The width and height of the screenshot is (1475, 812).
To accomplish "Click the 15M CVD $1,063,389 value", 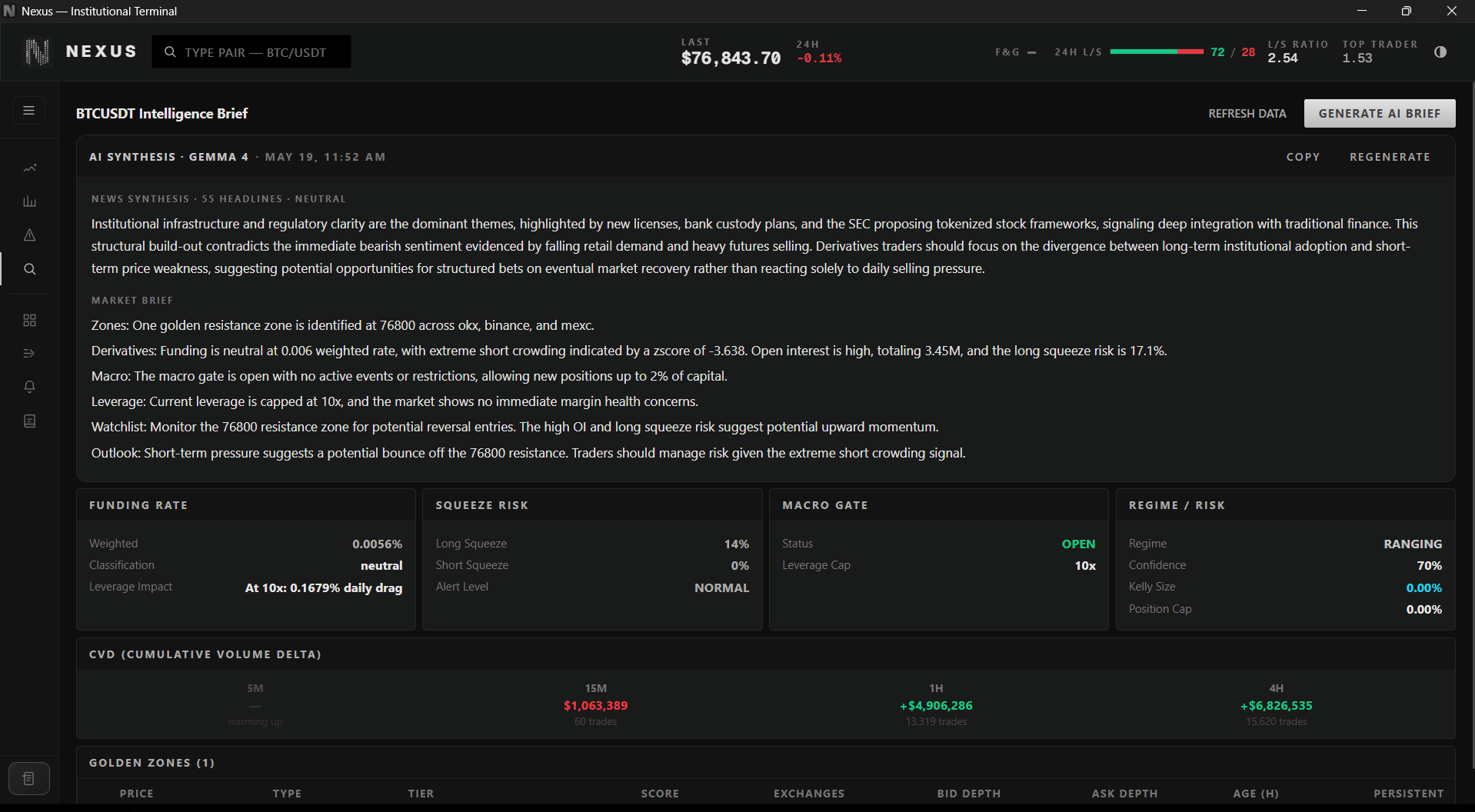I will point(595,706).
